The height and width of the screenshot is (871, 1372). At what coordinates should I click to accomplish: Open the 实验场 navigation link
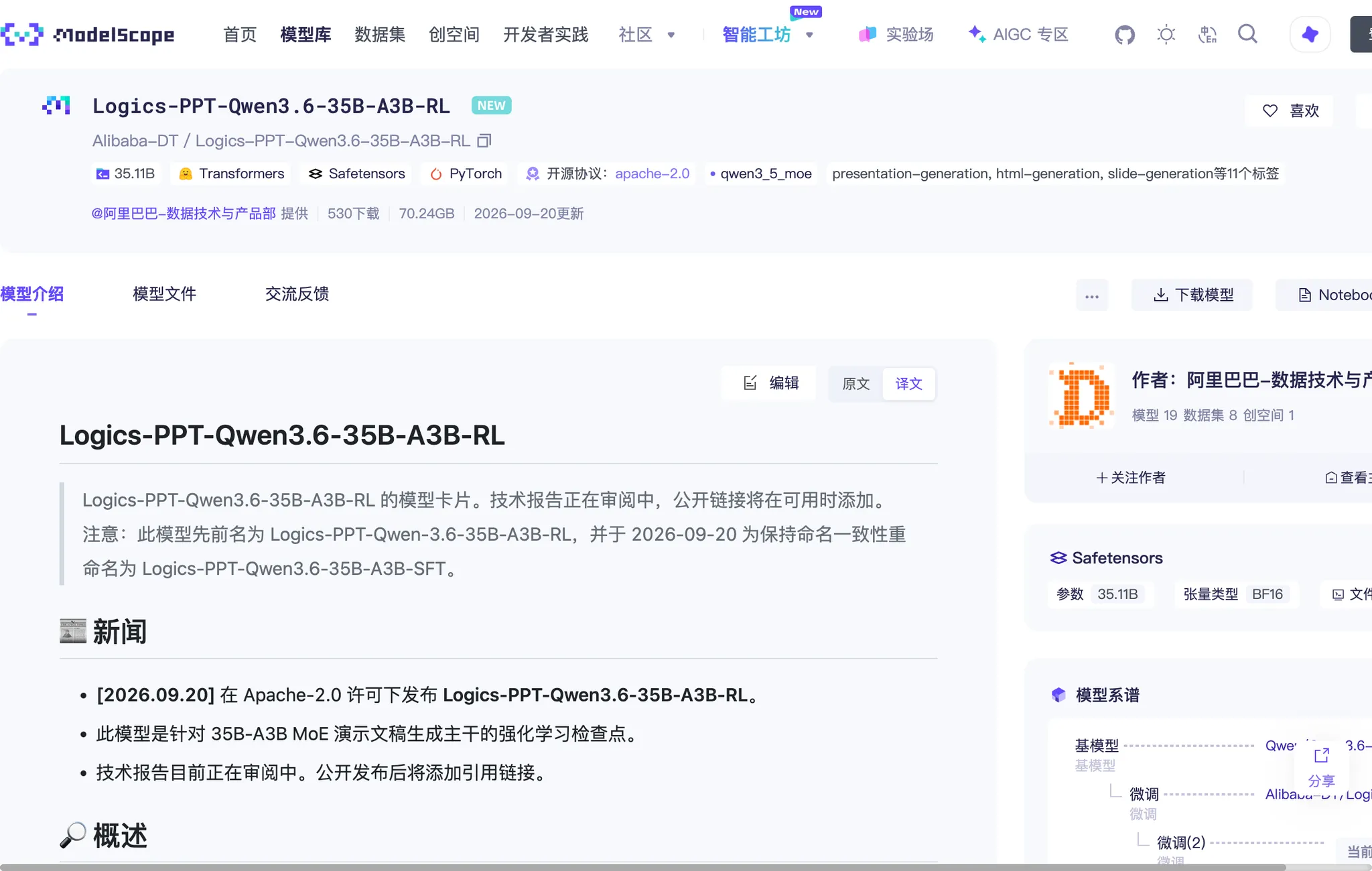pos(896,35)
